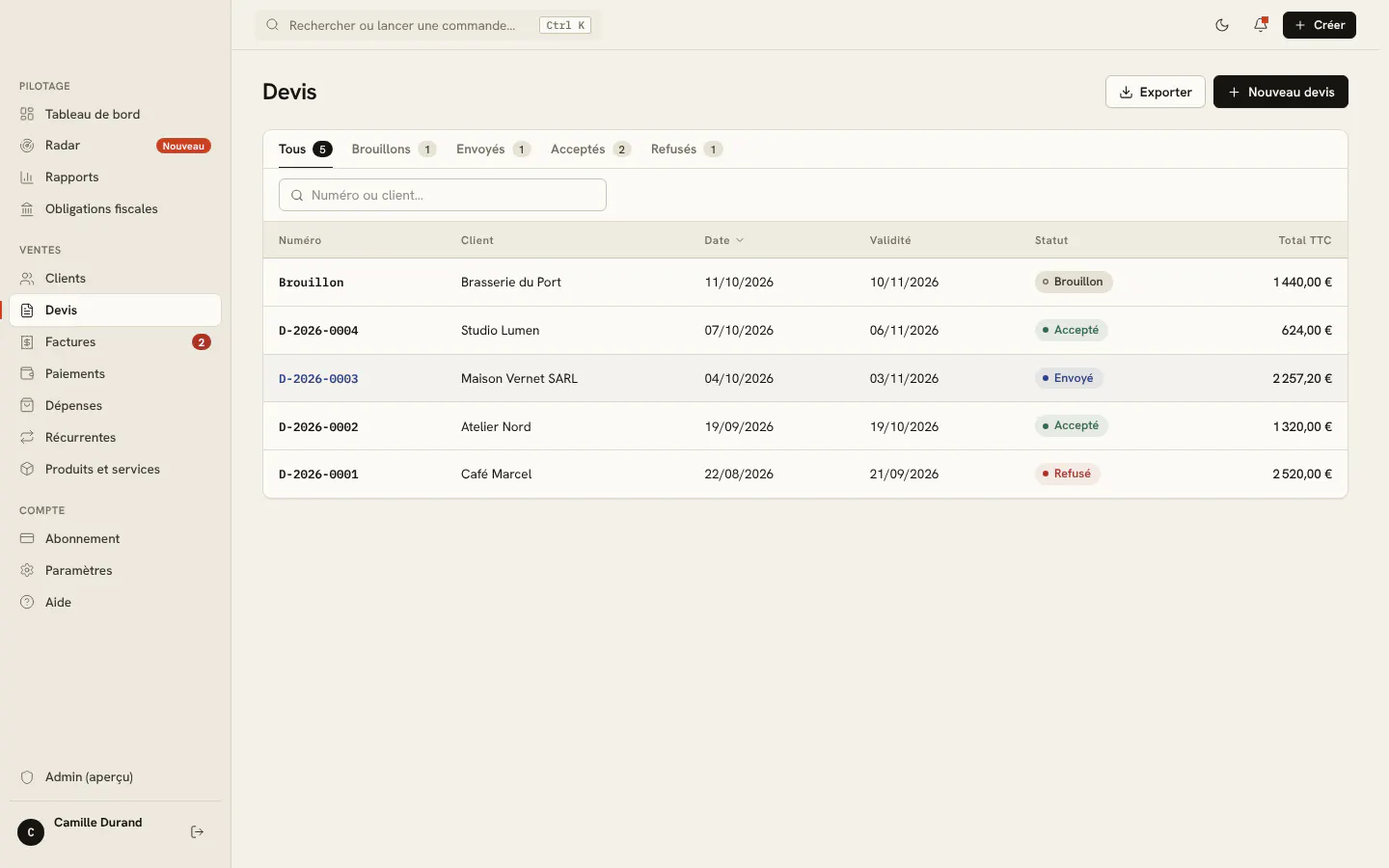Image resolution: width=1389 pixels, height=868 pixels.
Task: Click the 1 320,00 € total for Atelier Nord
Action: [x=1302, y=426]
